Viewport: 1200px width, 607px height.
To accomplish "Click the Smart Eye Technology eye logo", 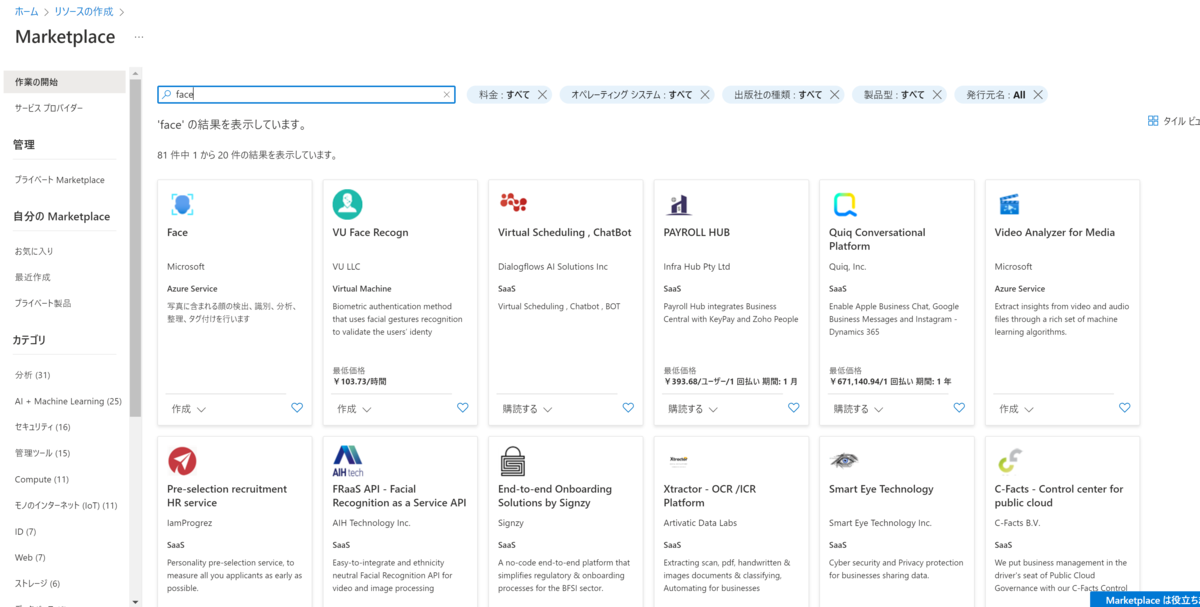I will 844,461.
